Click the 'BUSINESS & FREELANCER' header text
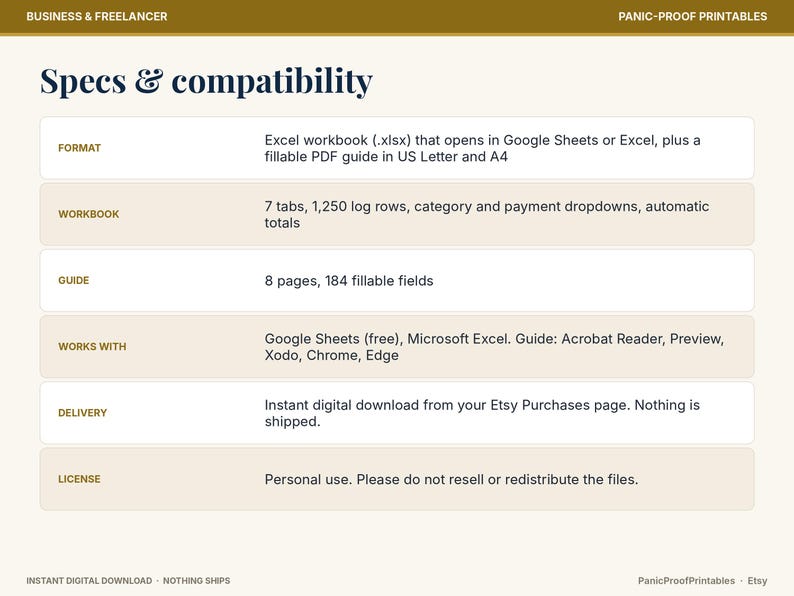 click(x=97, y=16)
